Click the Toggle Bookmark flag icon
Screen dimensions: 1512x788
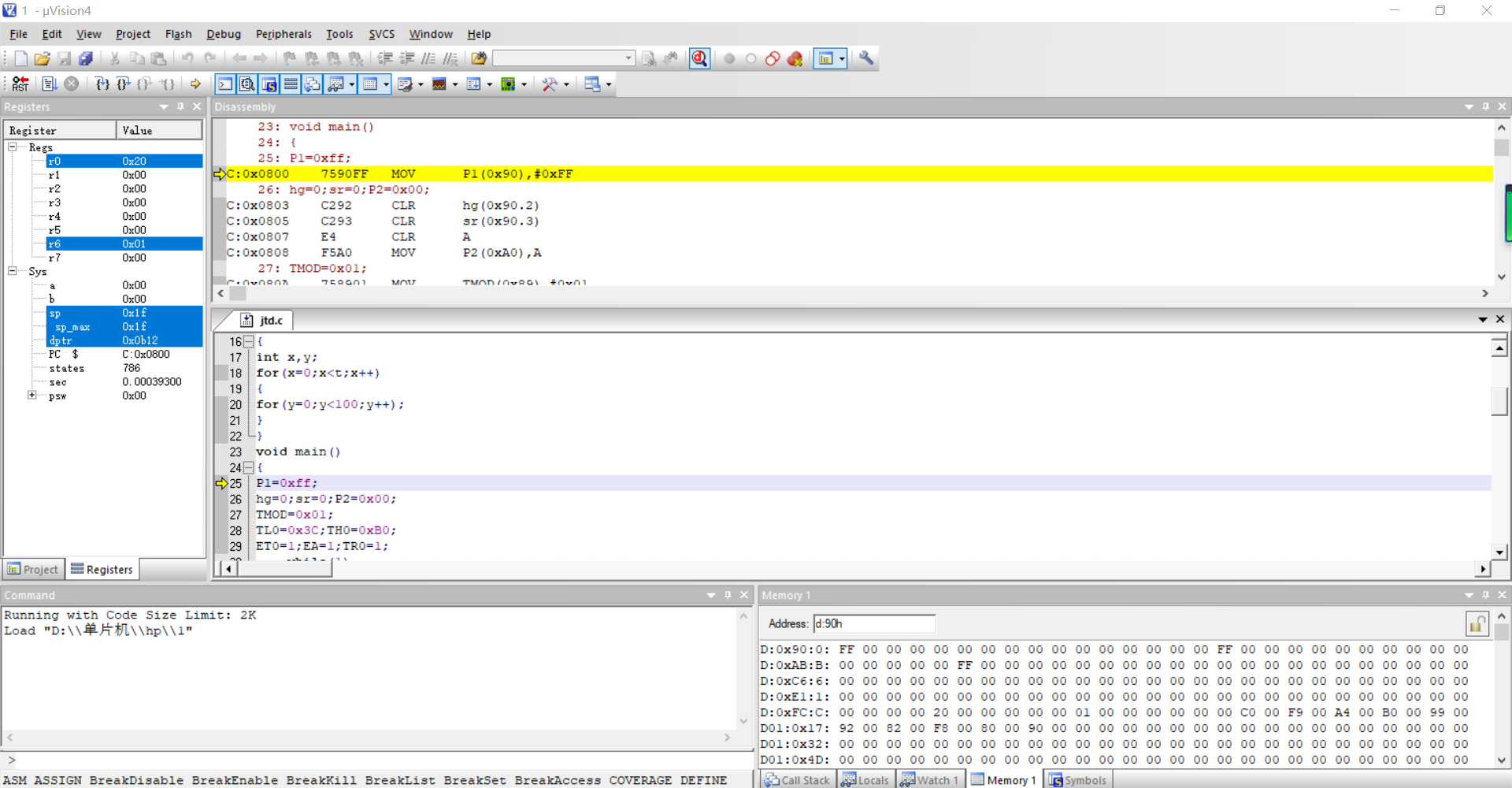click(x=289, y=58)
